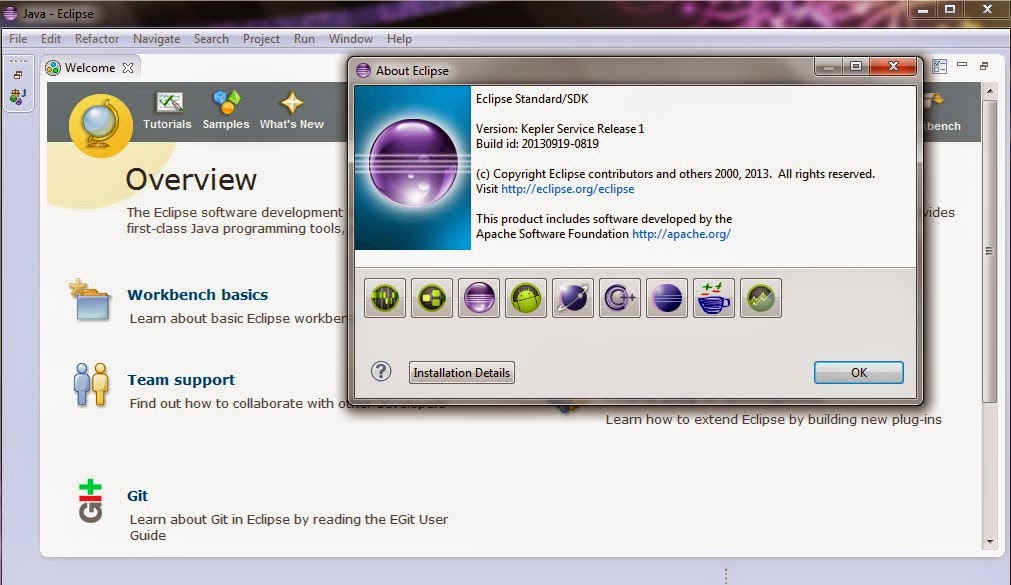Click the Welcome page vertical scrollbar thumb

coord(990,252)
